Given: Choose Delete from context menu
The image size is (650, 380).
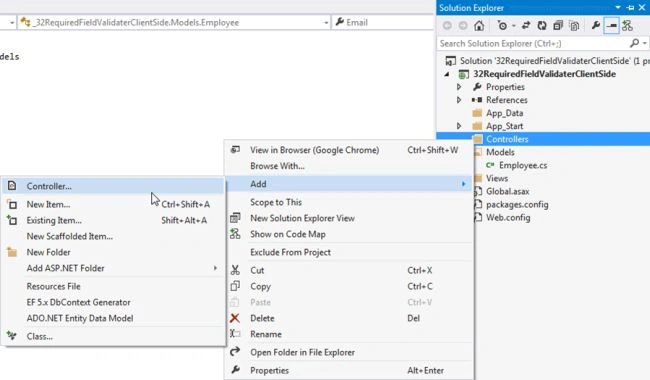Looking at the screenshot, I should 349,318.
